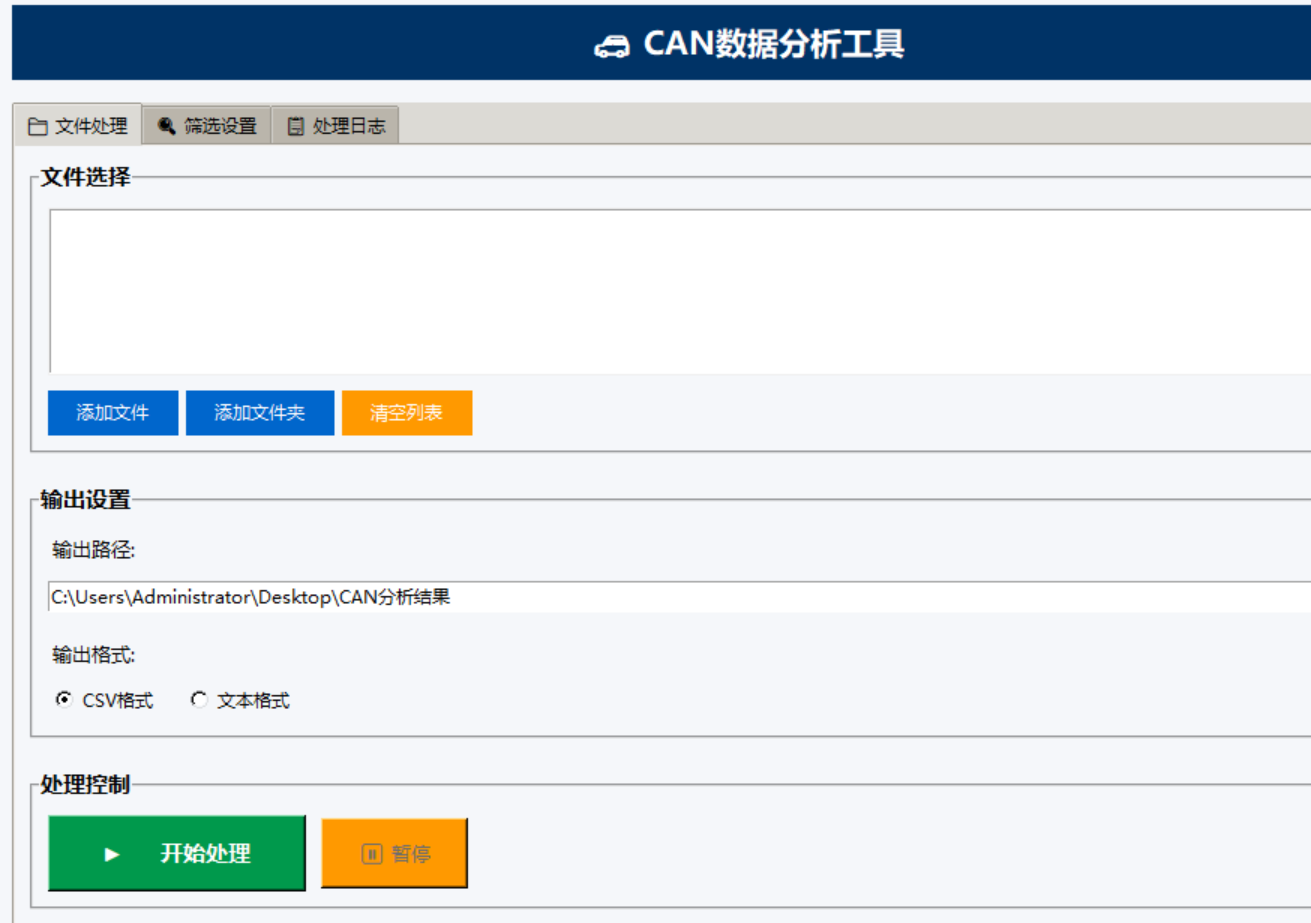The width and height of the screenshot is (1311, 923).
Task: Click the play triangle icon in 开始处理 button
Action: pyautogui.click(x=113, y=852)
